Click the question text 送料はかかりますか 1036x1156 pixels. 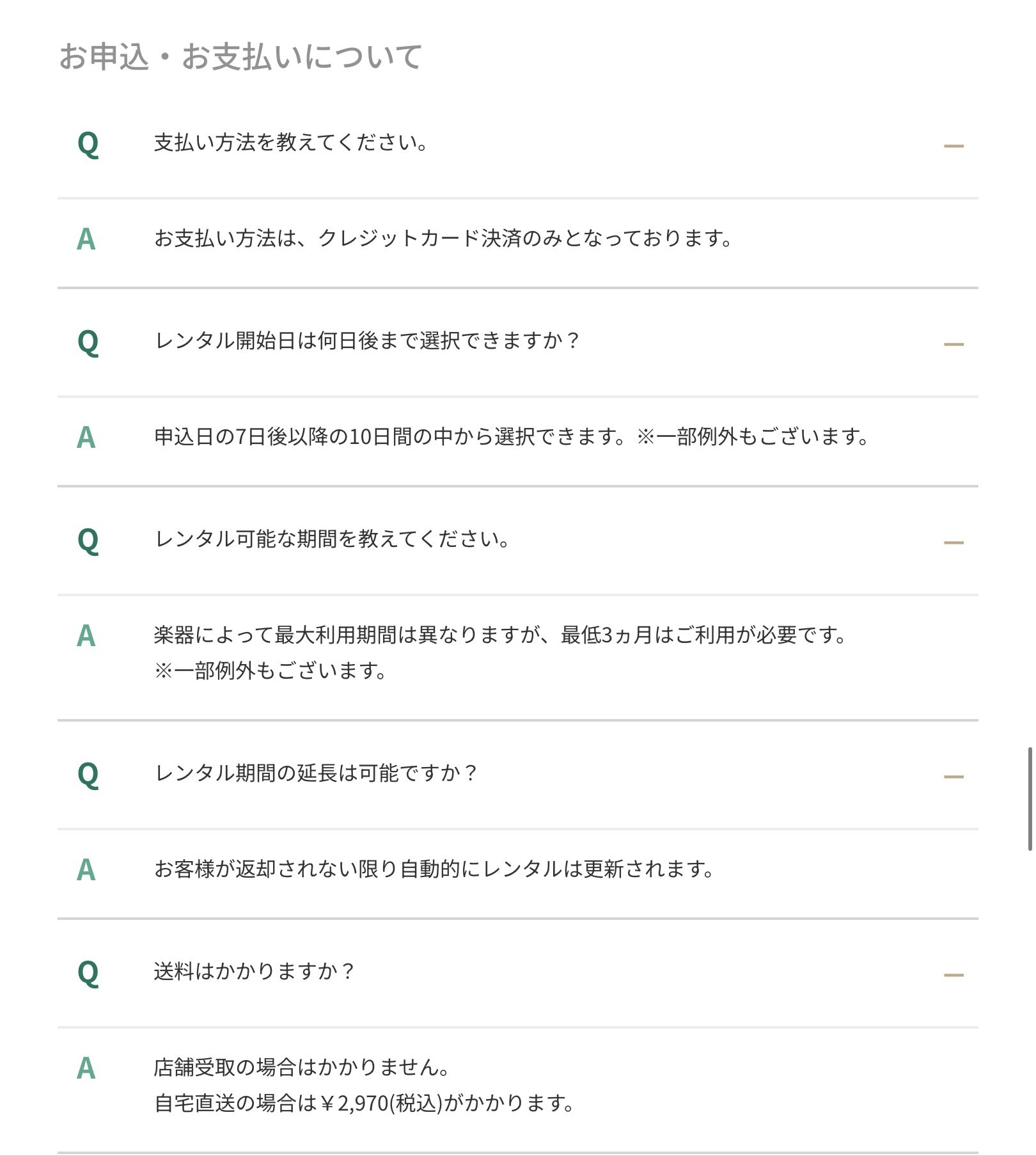pos(255,972)
